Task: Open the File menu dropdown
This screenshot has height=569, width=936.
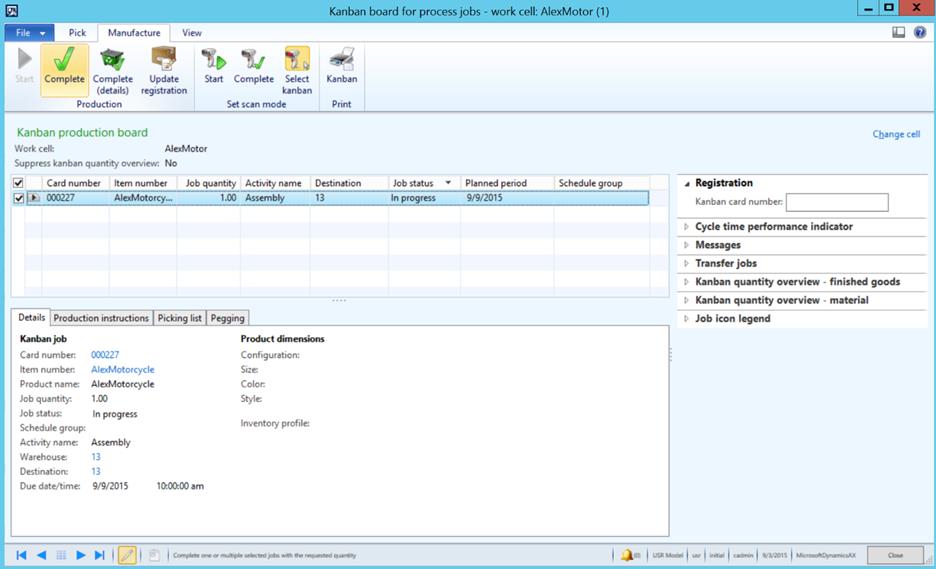Action: (x=29, y=33)
